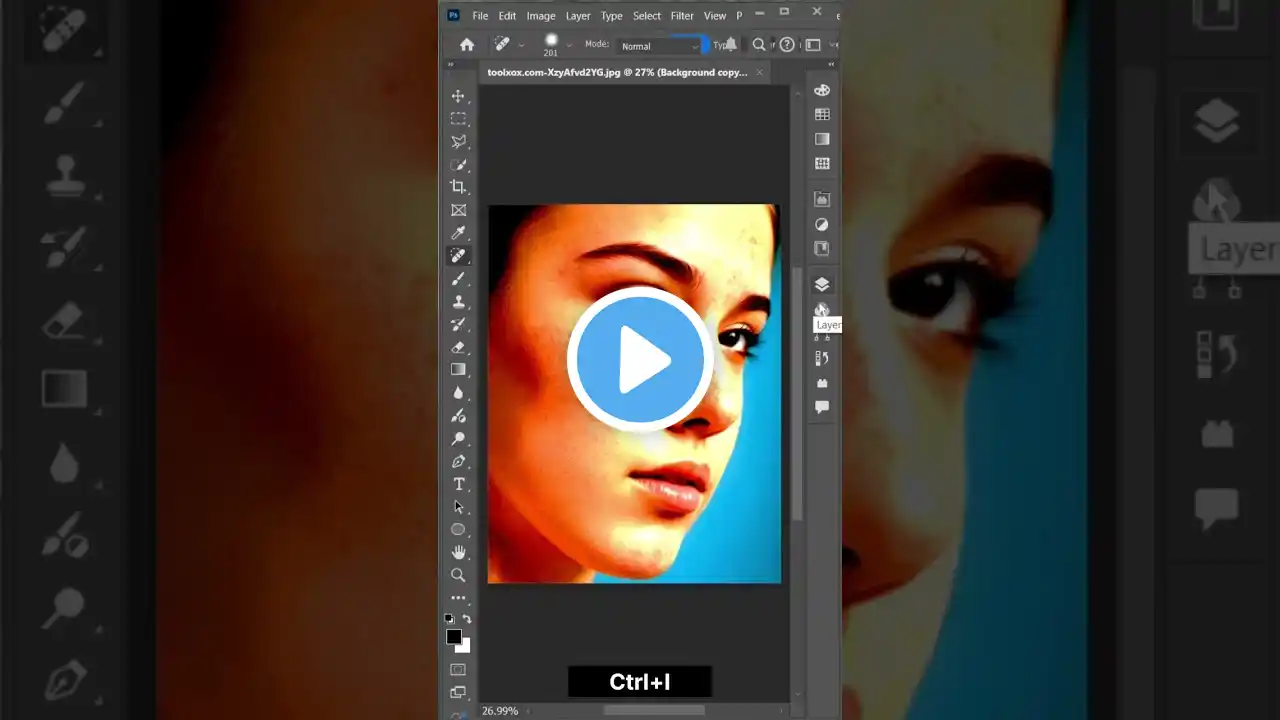Image resolution: width=1280 pixels, height=720 pixels.
Task: Open the Filter menu
Action: tap(682, 16)
